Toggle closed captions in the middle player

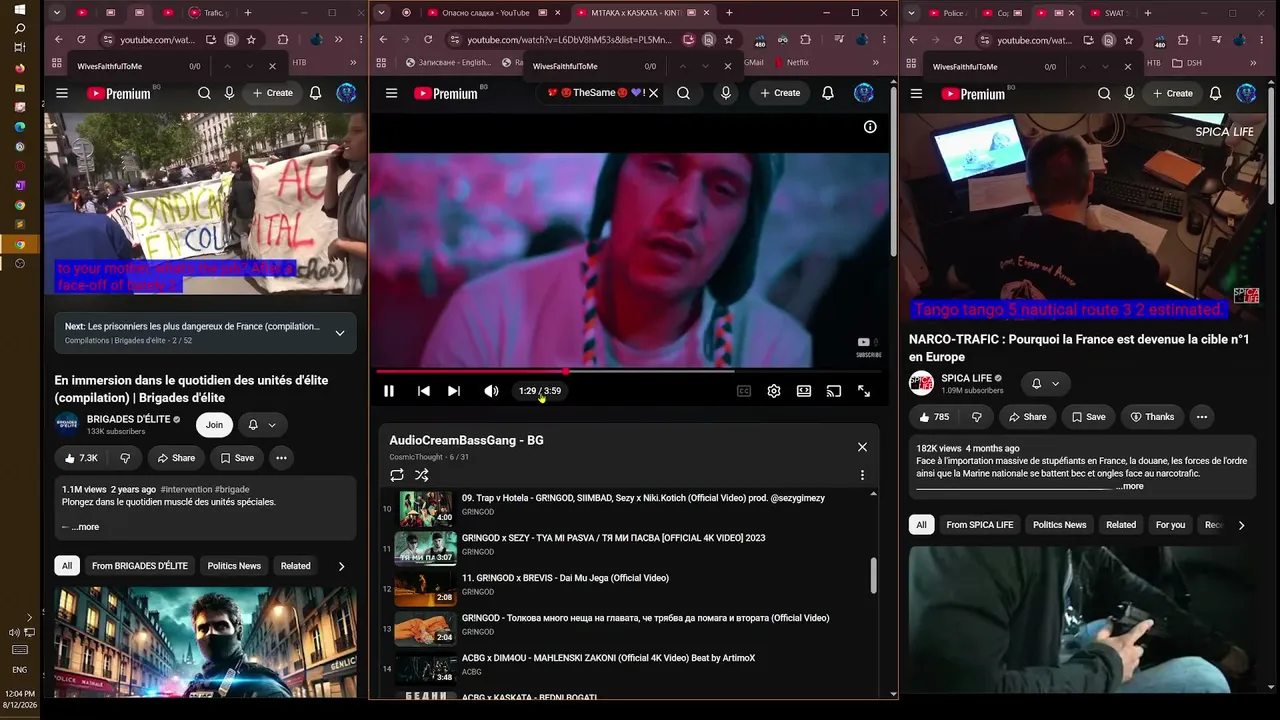tap(744, 391)
